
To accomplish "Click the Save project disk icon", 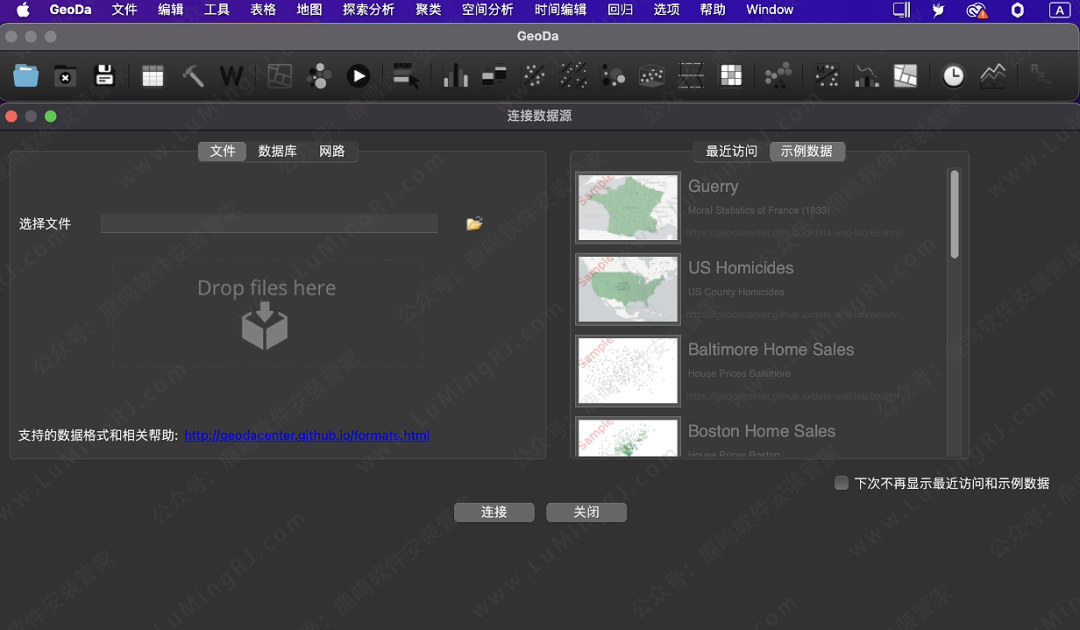I will (x=104, y=76).
